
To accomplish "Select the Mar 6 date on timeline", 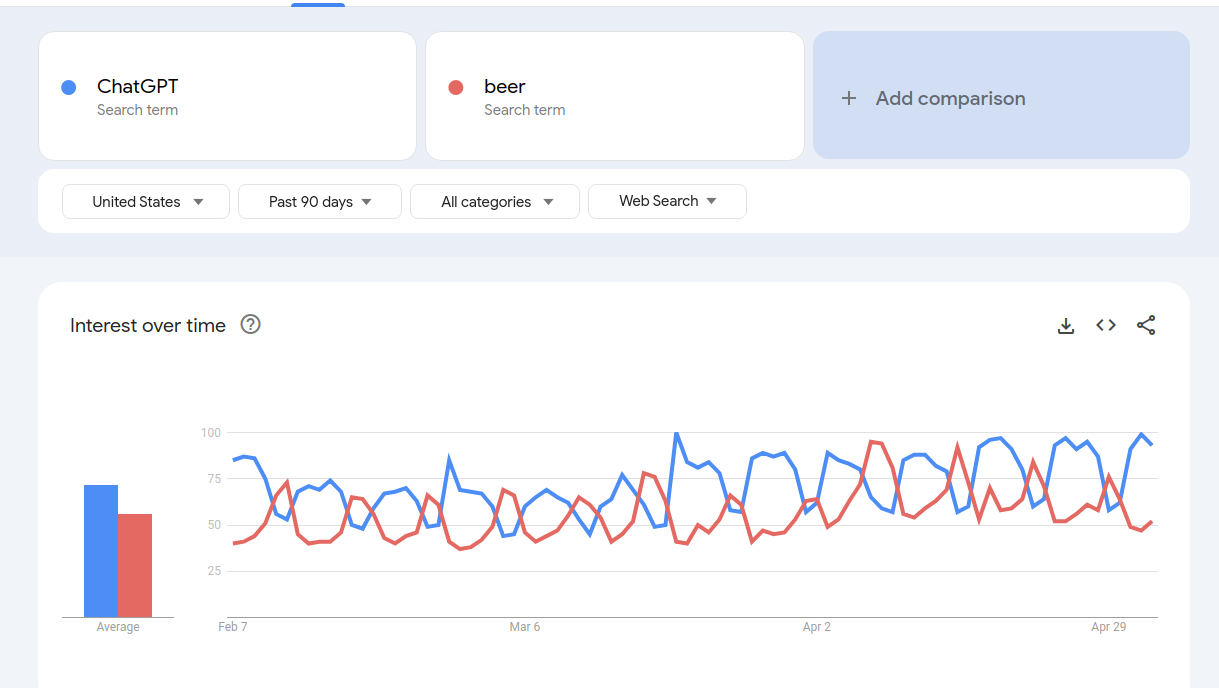I will 525,627.
